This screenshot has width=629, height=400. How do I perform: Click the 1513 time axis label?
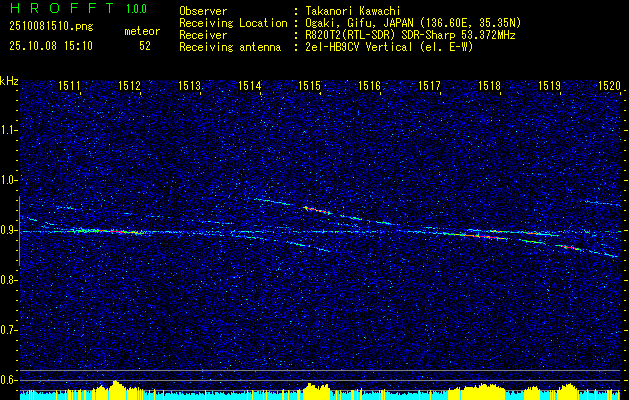(189, 85)
